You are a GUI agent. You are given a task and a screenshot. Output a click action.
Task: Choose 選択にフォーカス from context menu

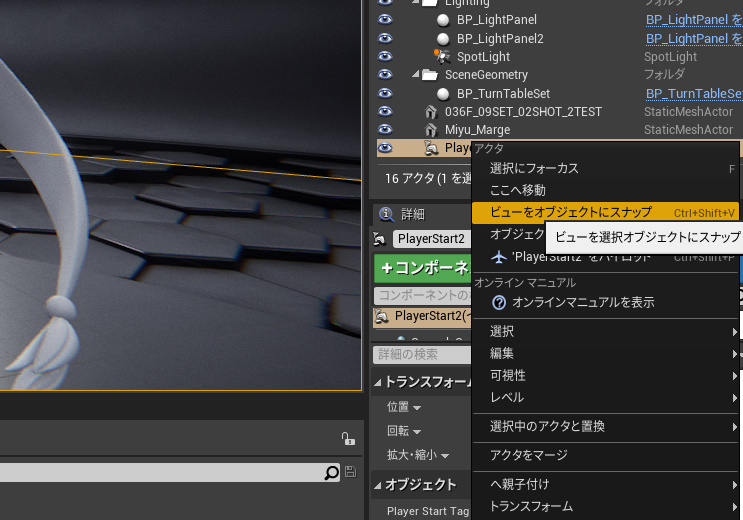point(534,168)
